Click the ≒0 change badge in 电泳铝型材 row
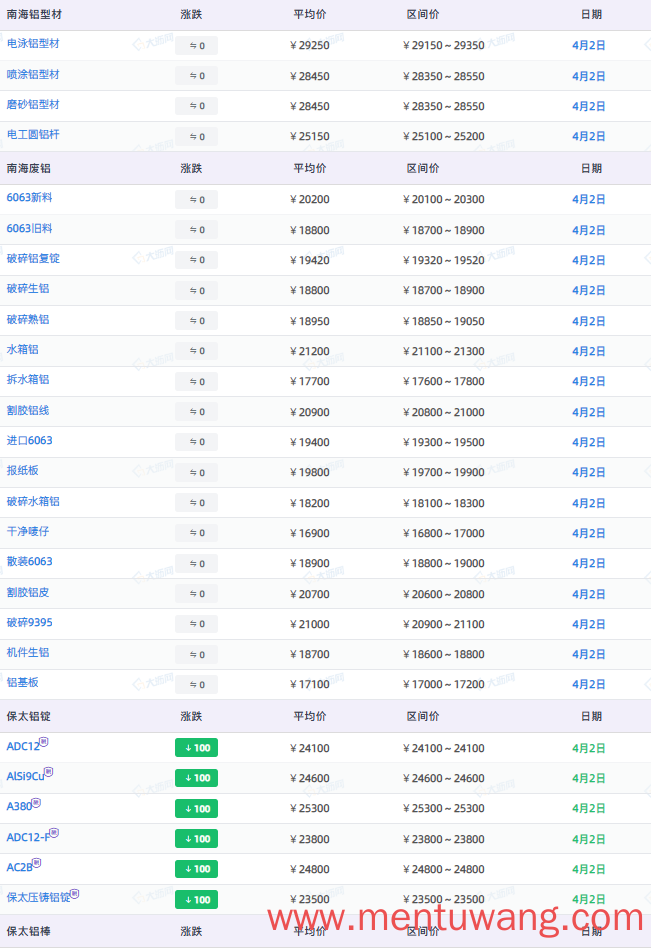This screenshot has width=653, height=948. click(197, 46)
